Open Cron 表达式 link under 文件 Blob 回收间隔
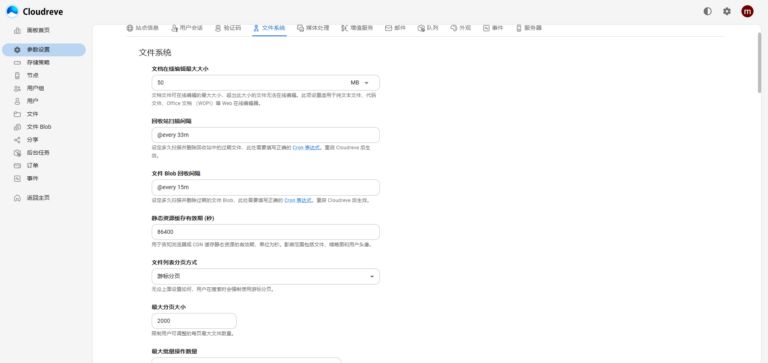Screen dimensions: 768x363 [298, 200]
